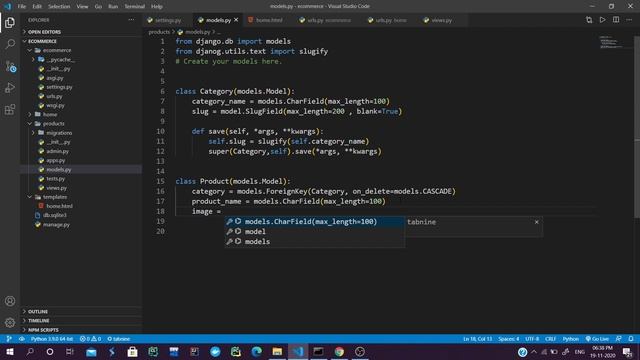Open Task View on the taskbar
The width and height of the screenshot is (640, 360).
(70, 352)
